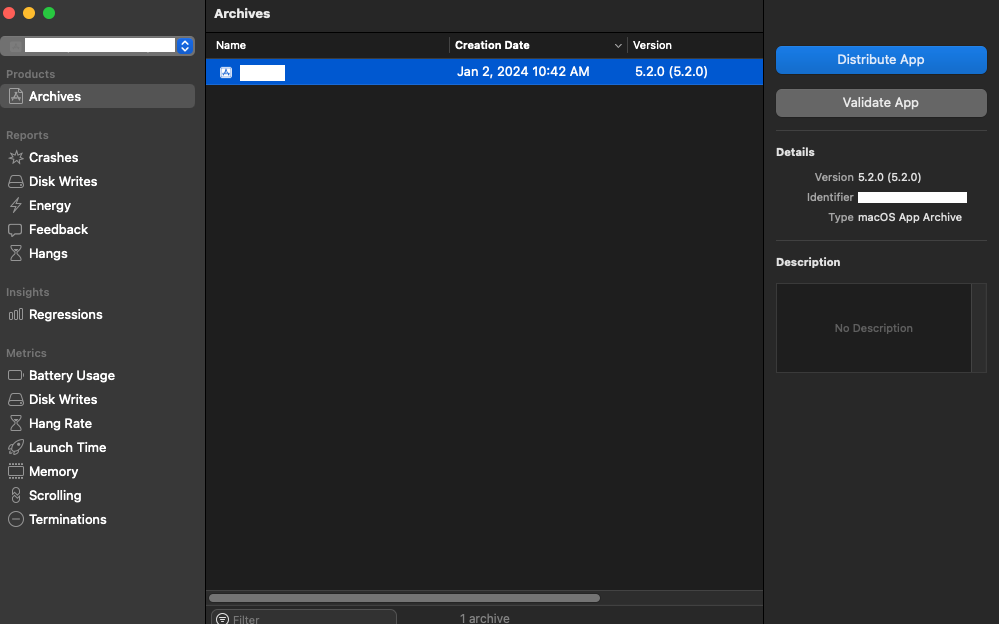Click the Disk Writes icon under Metrics
The image size is (999, 624).
click(x=16, y=400)
